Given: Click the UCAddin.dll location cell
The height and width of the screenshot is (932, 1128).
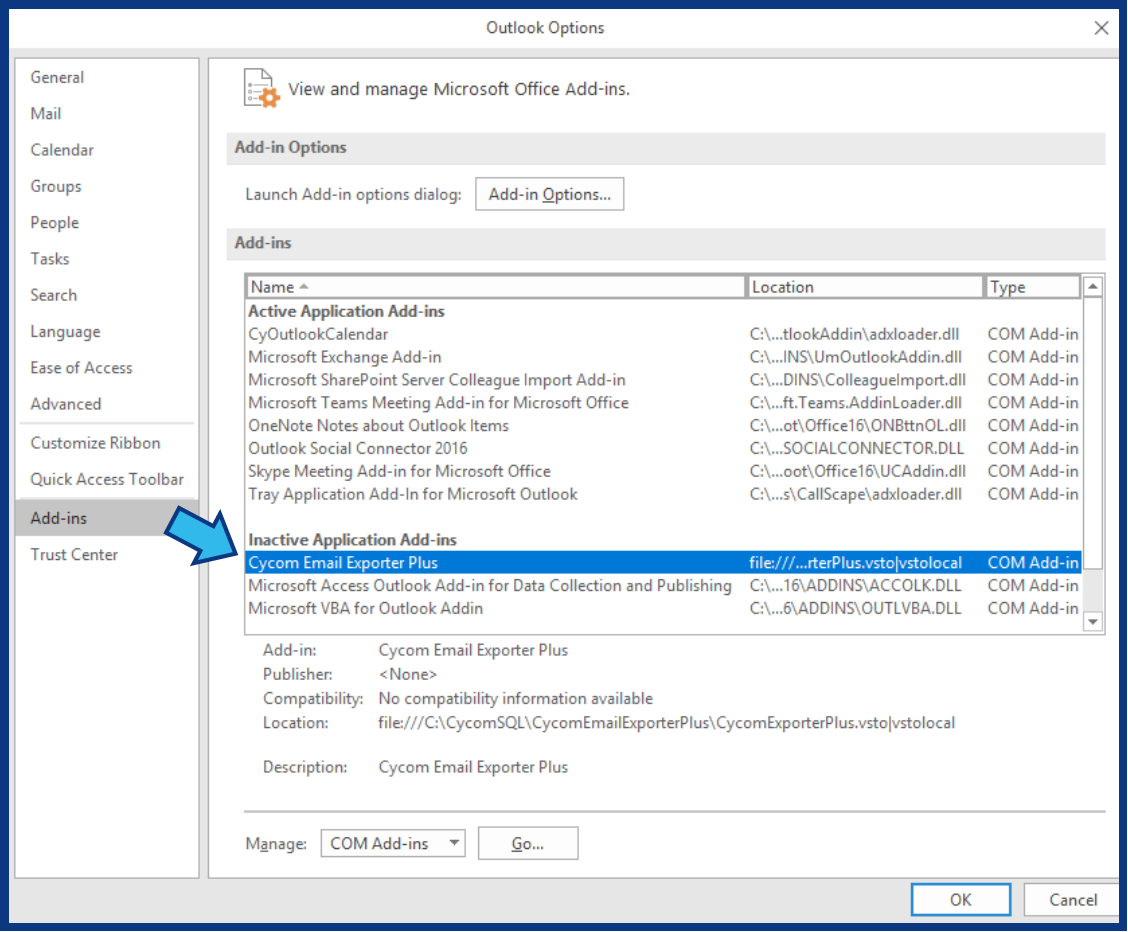Looking at the screenshot, I should 858,471.
